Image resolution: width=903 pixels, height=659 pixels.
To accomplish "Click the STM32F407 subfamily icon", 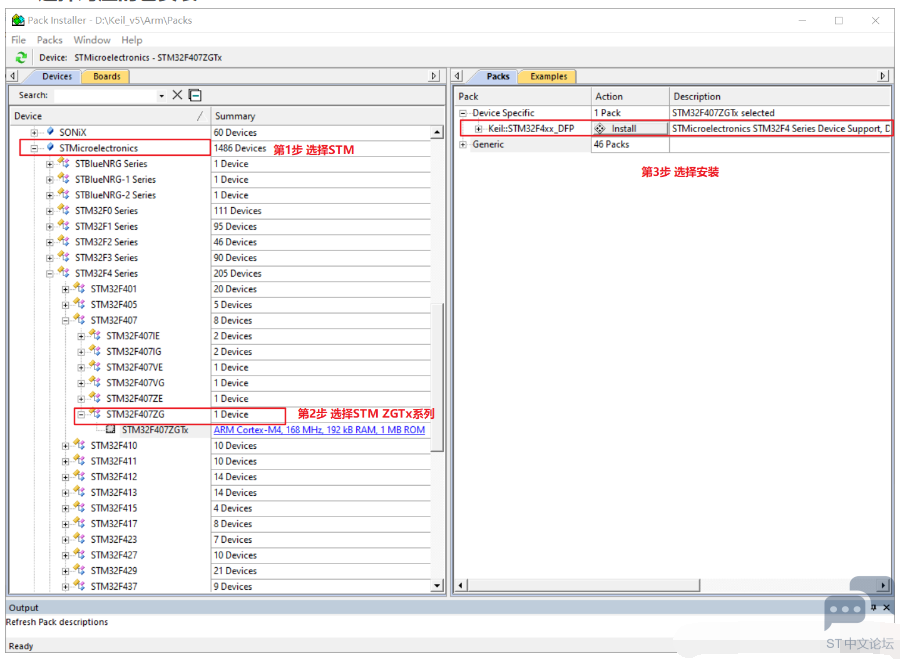I will [x=79, y=319].
